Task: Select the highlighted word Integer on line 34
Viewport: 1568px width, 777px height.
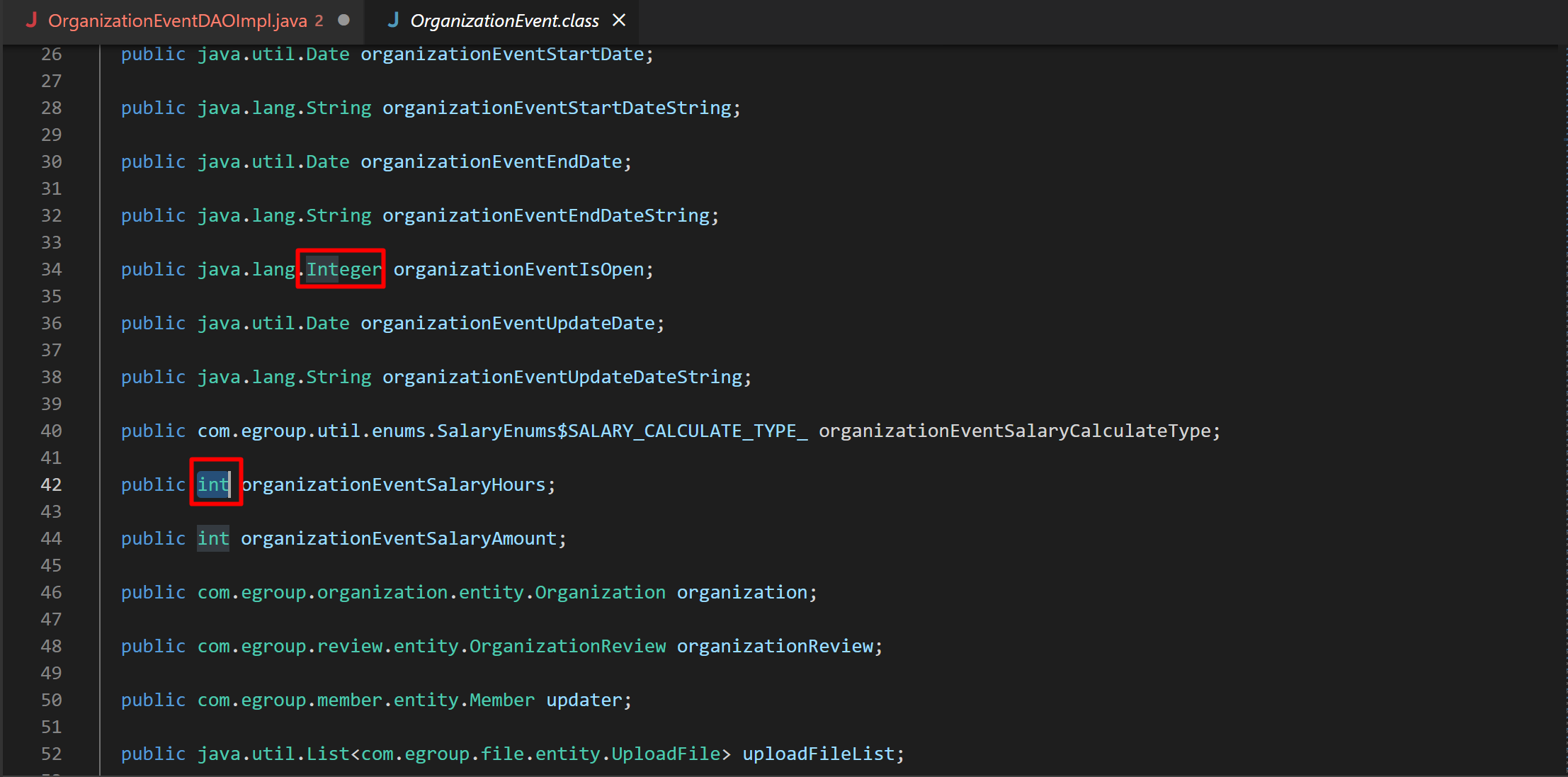Action: tap(342, 269)
